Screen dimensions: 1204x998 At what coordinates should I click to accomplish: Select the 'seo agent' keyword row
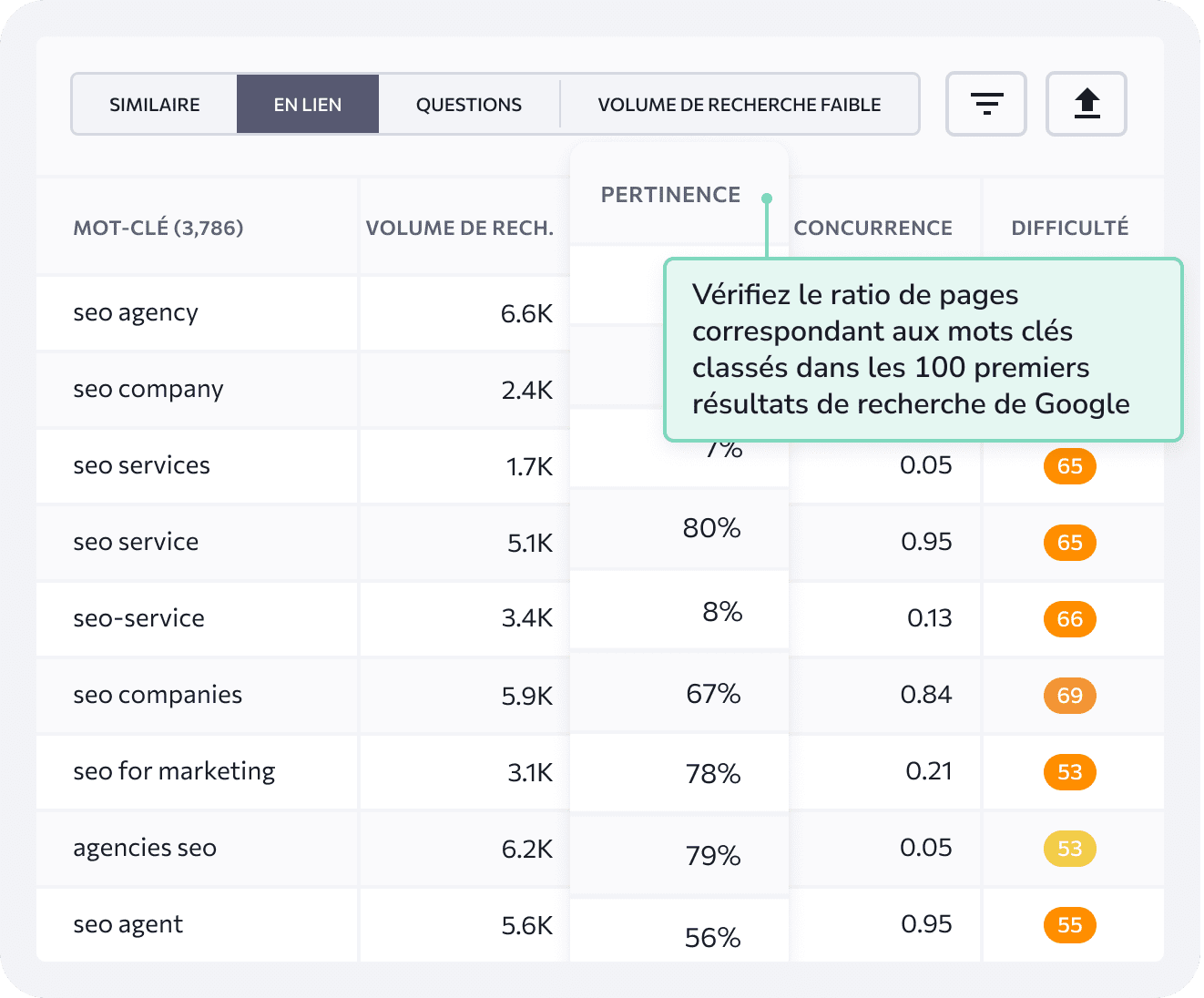point(128,924)
